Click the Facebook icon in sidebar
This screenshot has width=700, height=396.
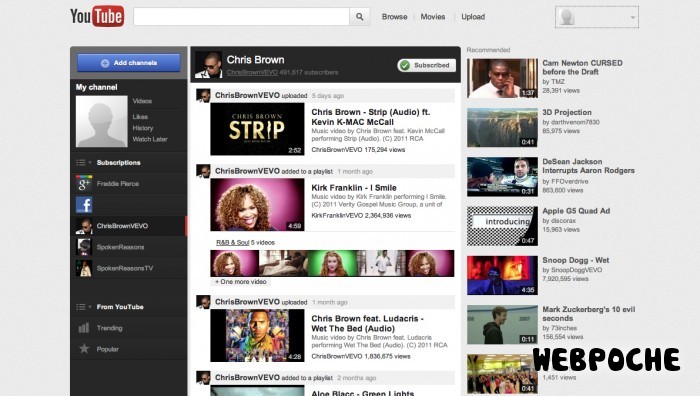point(83,205)
